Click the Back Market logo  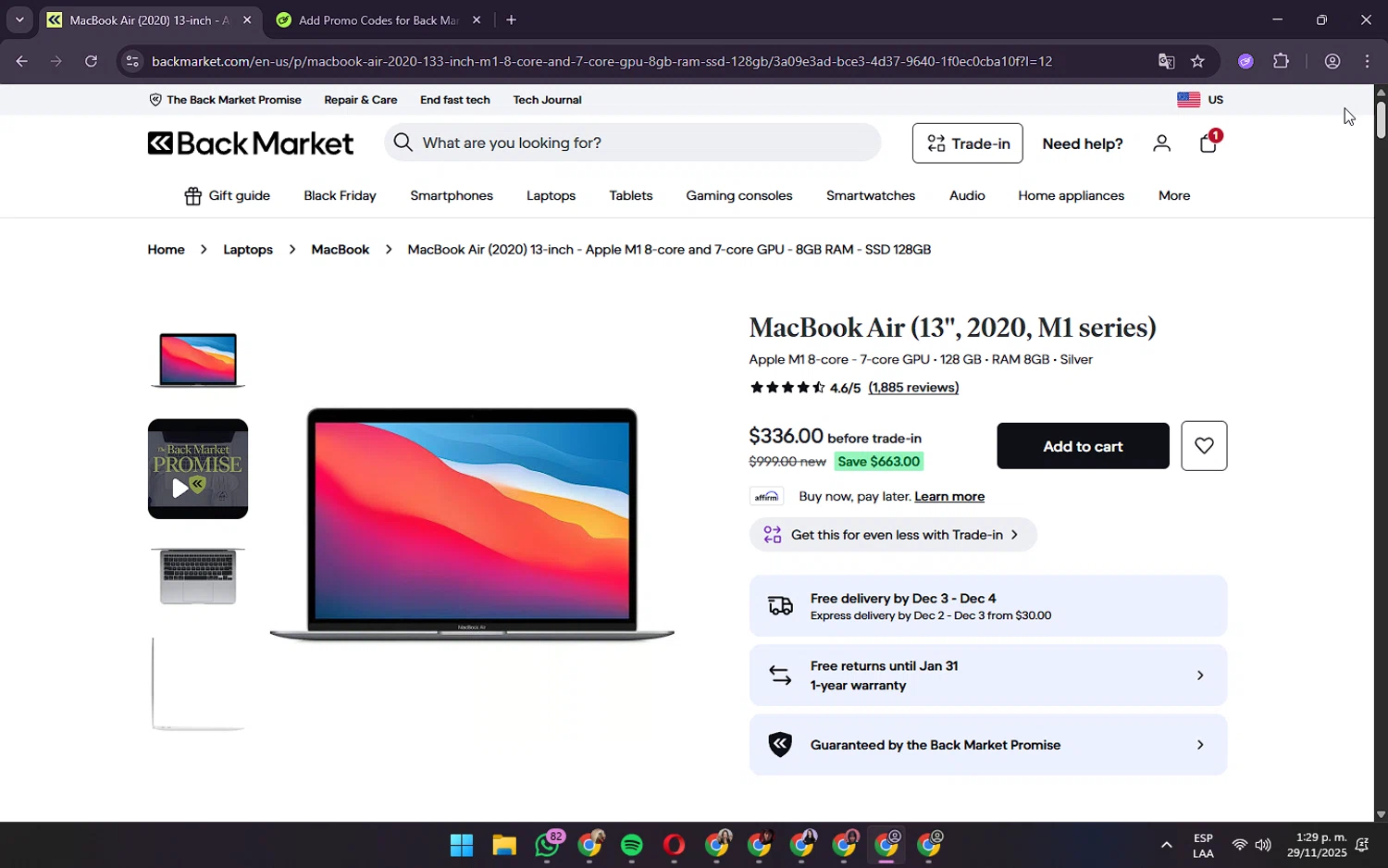[x=251, y=143]
